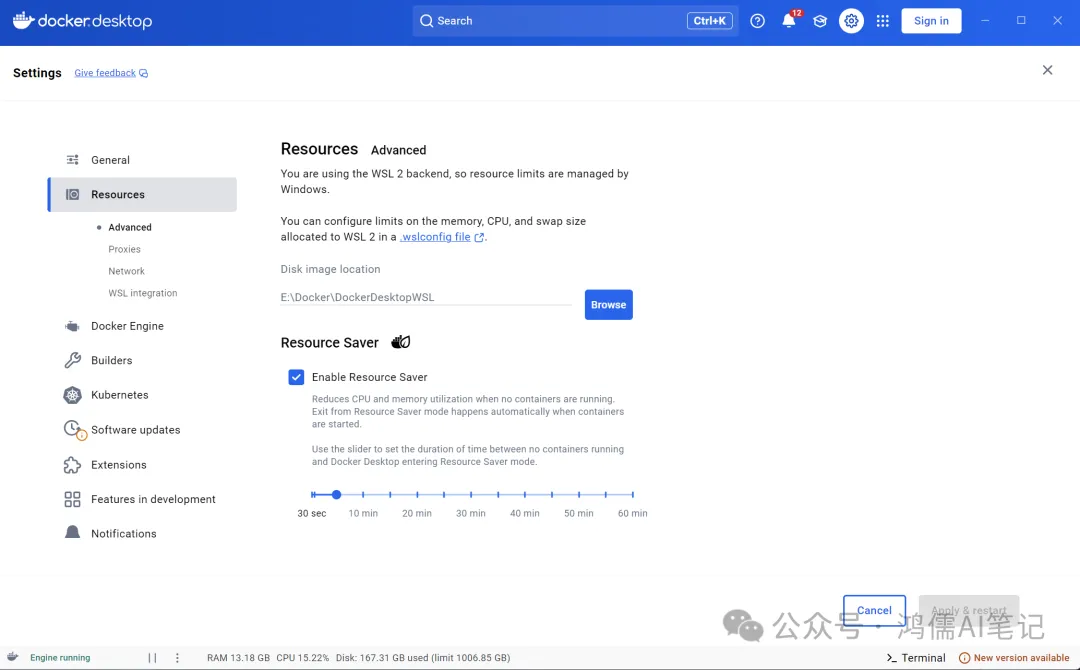The height and width of the screenshot is (670, 1080).
Task: Open the Learning center graduation cap icon
Action: tap(820, 21)
